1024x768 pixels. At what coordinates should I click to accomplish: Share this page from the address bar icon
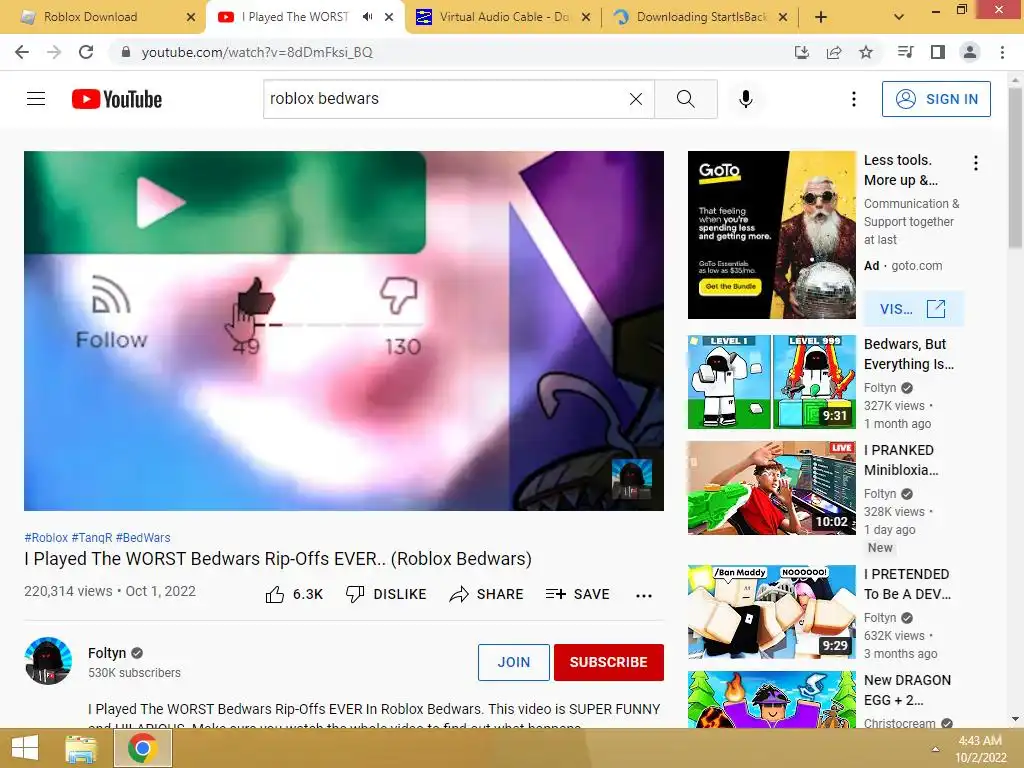coord(834,52)
